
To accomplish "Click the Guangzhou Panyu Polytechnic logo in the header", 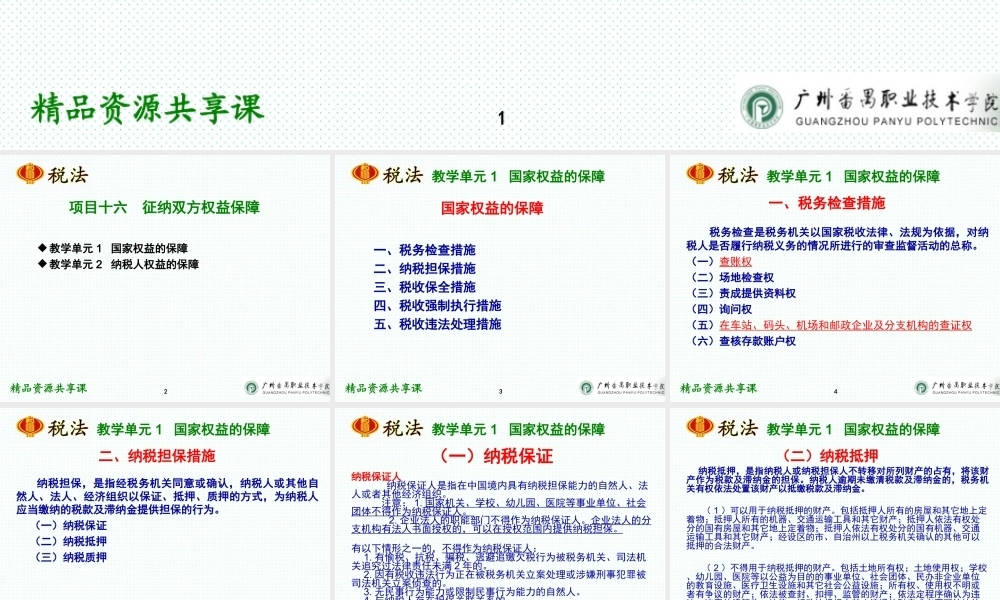I will (x=761, y=107).
